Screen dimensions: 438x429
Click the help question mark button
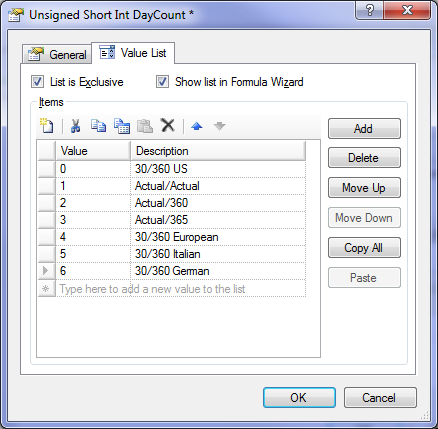(370, 10)
